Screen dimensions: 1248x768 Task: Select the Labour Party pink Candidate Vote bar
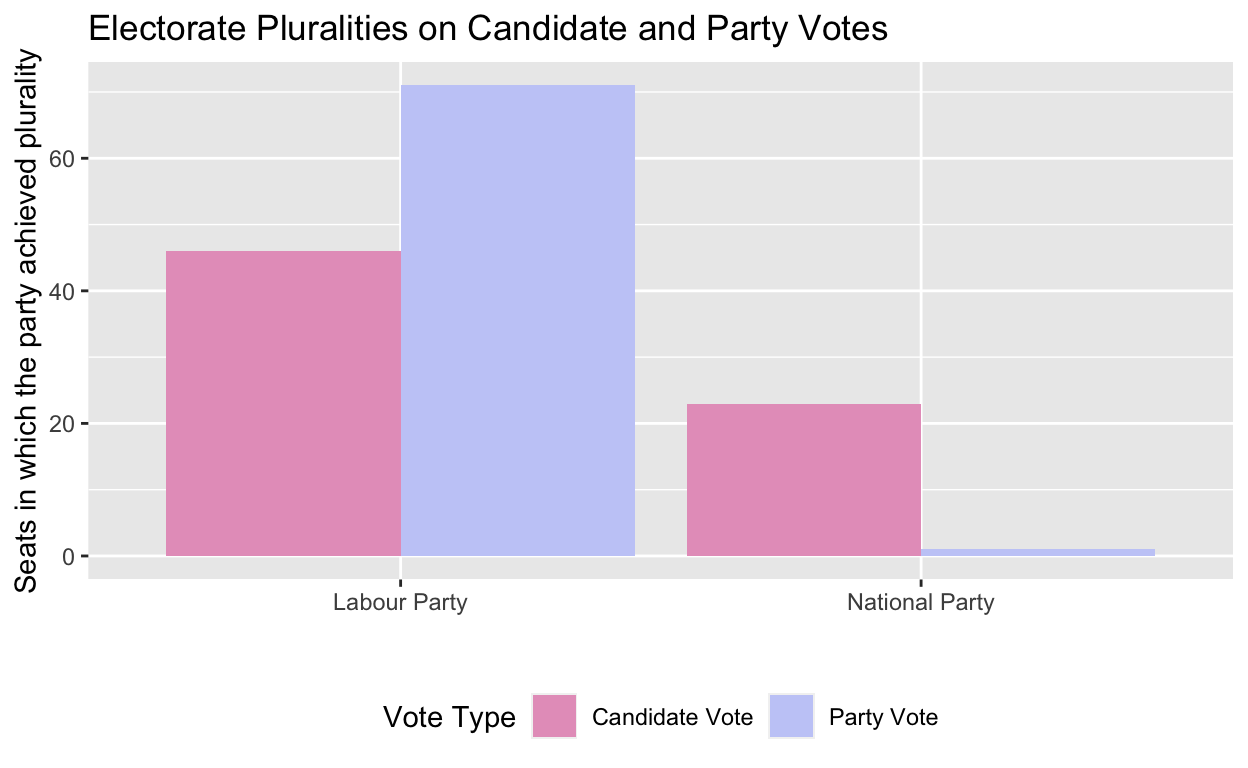tap(283, 403)
